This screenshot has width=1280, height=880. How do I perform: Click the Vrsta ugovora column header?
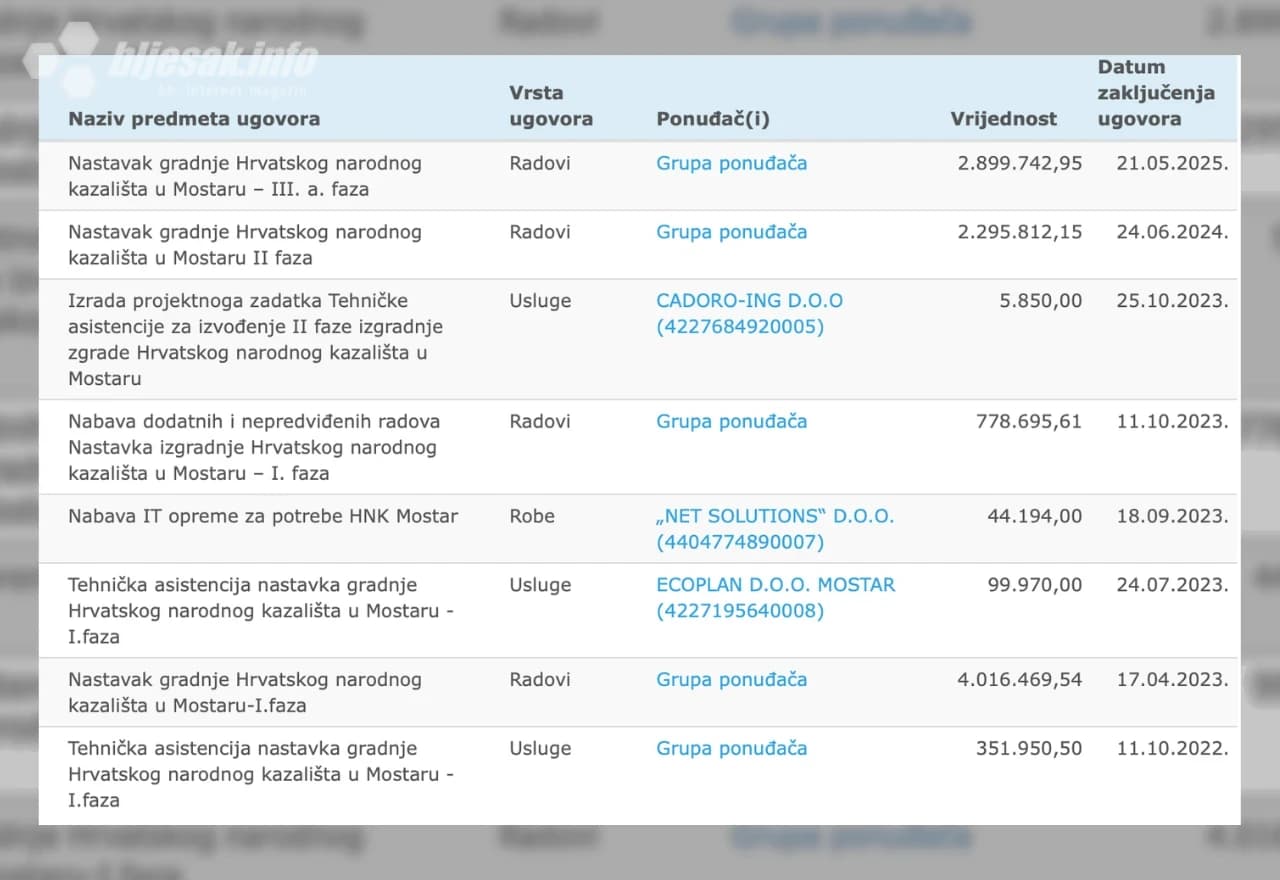550,106
